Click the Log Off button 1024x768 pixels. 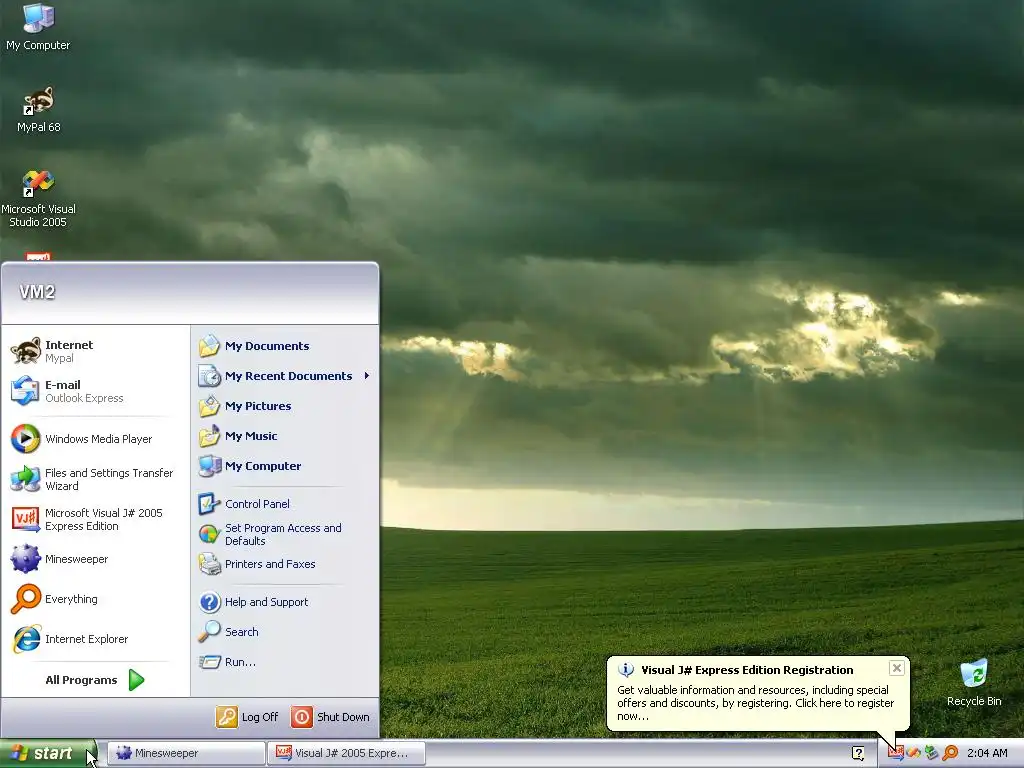point(248,717)
